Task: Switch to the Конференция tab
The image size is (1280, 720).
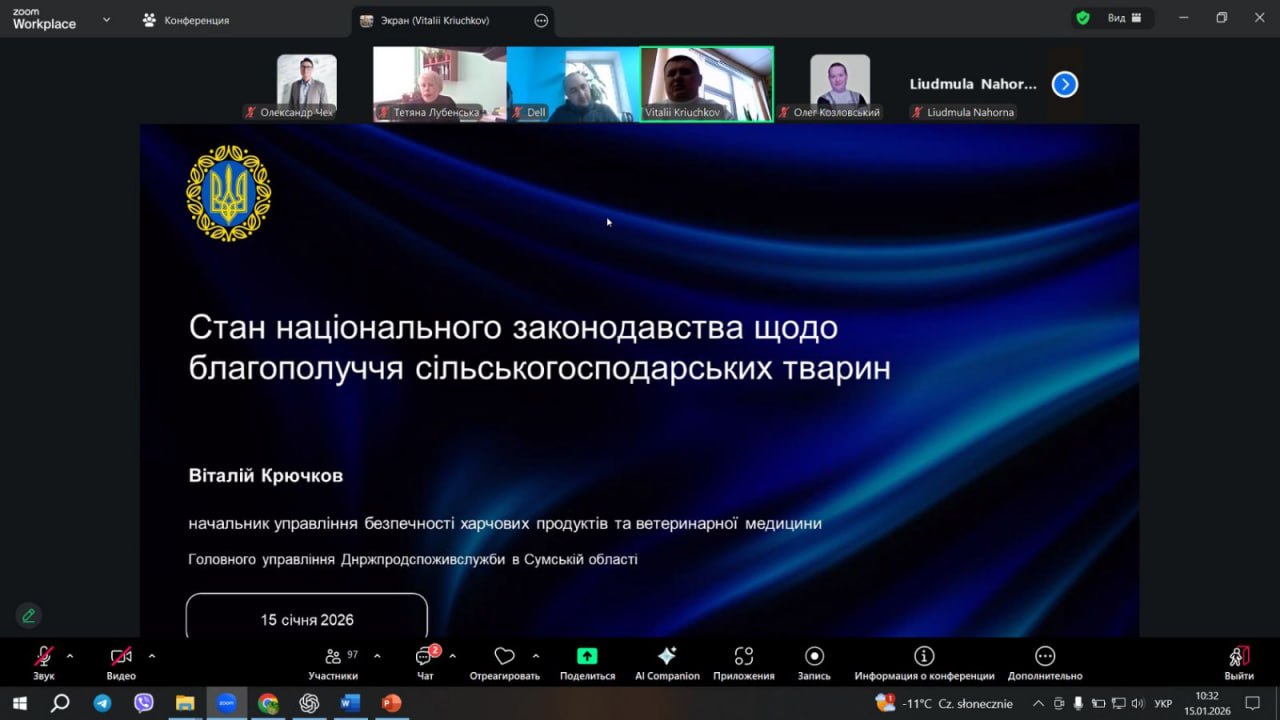Action: tap(187, 20)
